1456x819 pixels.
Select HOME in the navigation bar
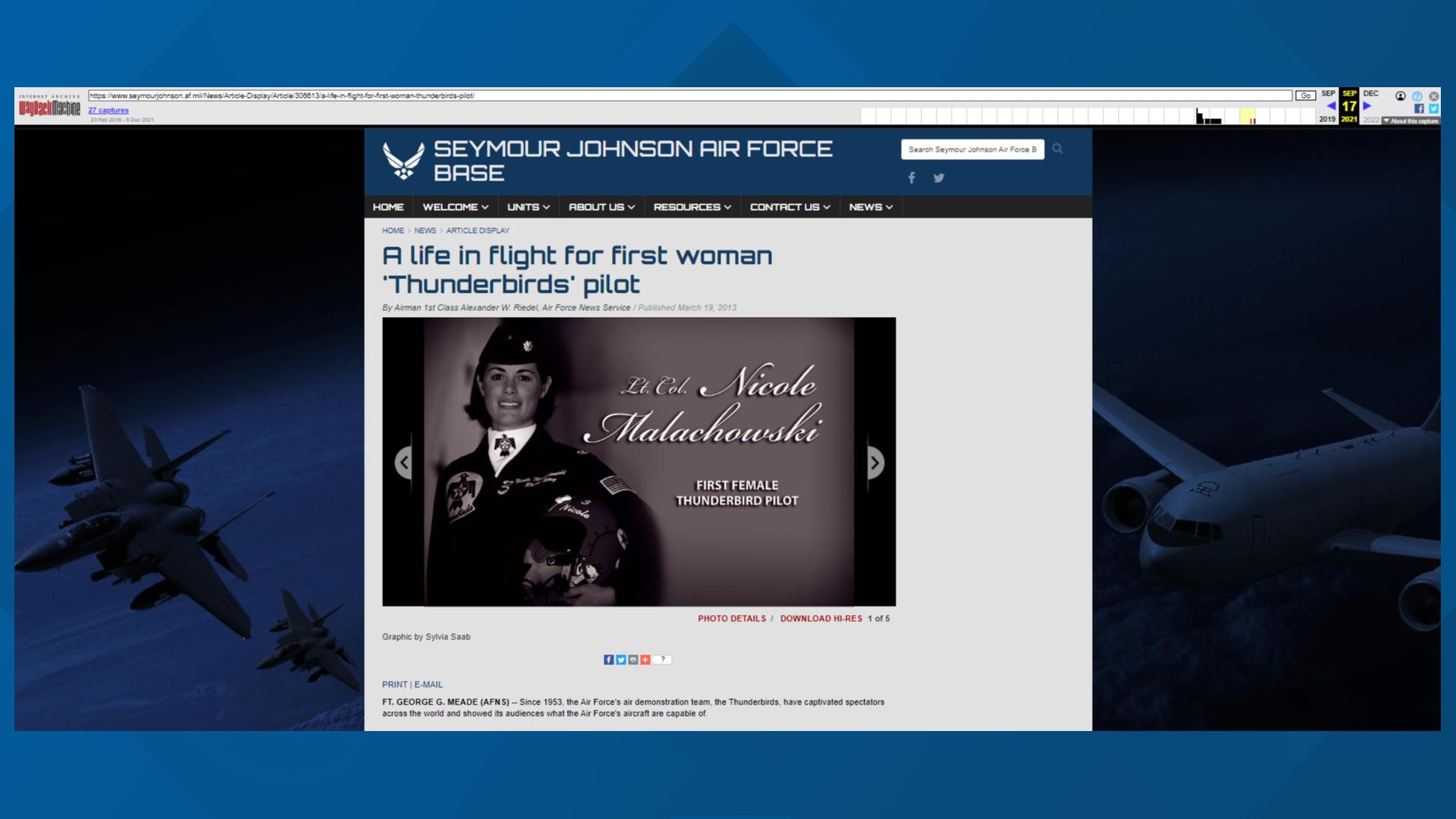pyautogui.click(x=389, y=206)
